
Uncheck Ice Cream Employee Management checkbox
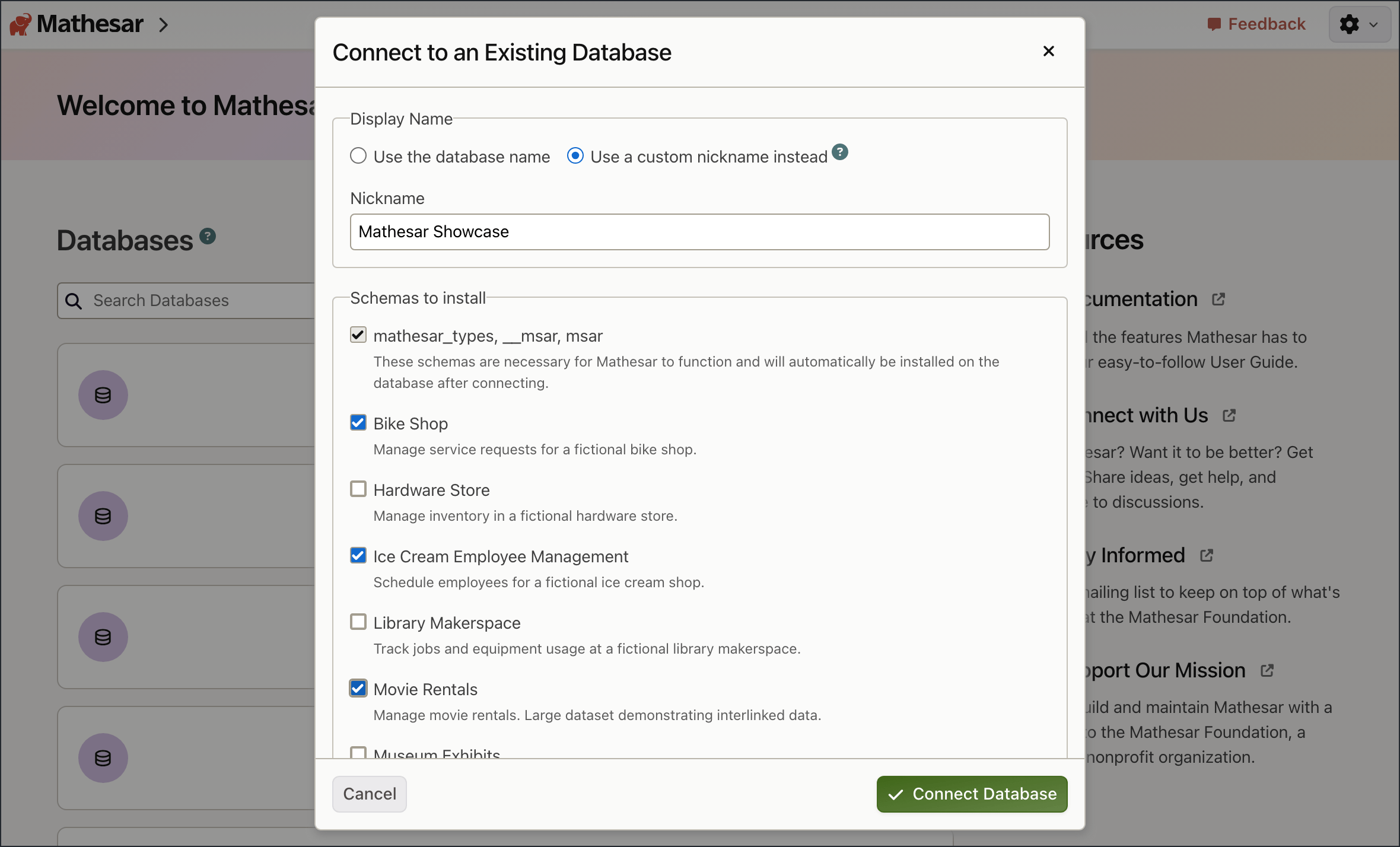[358, 556]
